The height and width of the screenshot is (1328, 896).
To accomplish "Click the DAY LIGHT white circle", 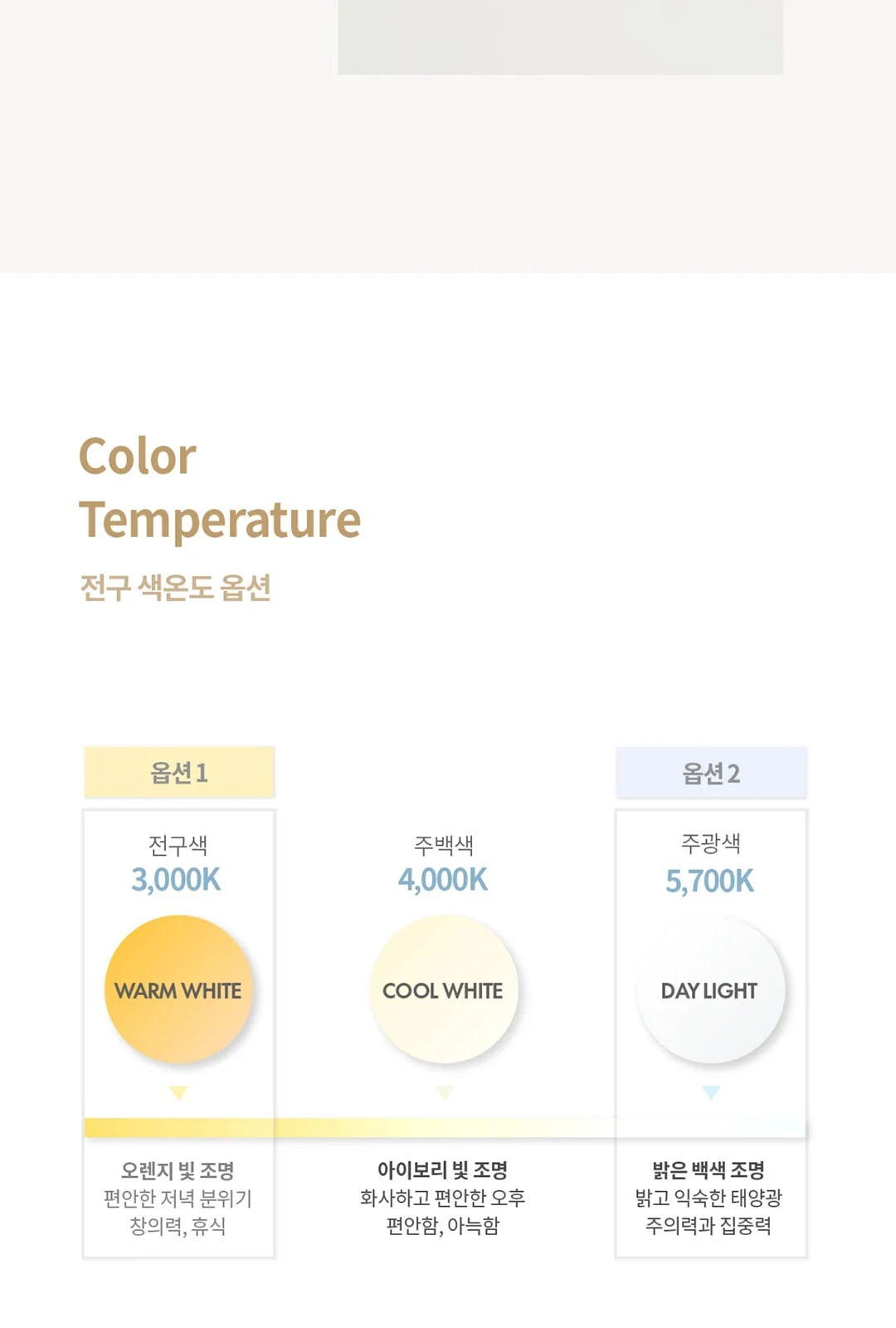I will pyautogui.click(x=710, y=989).
